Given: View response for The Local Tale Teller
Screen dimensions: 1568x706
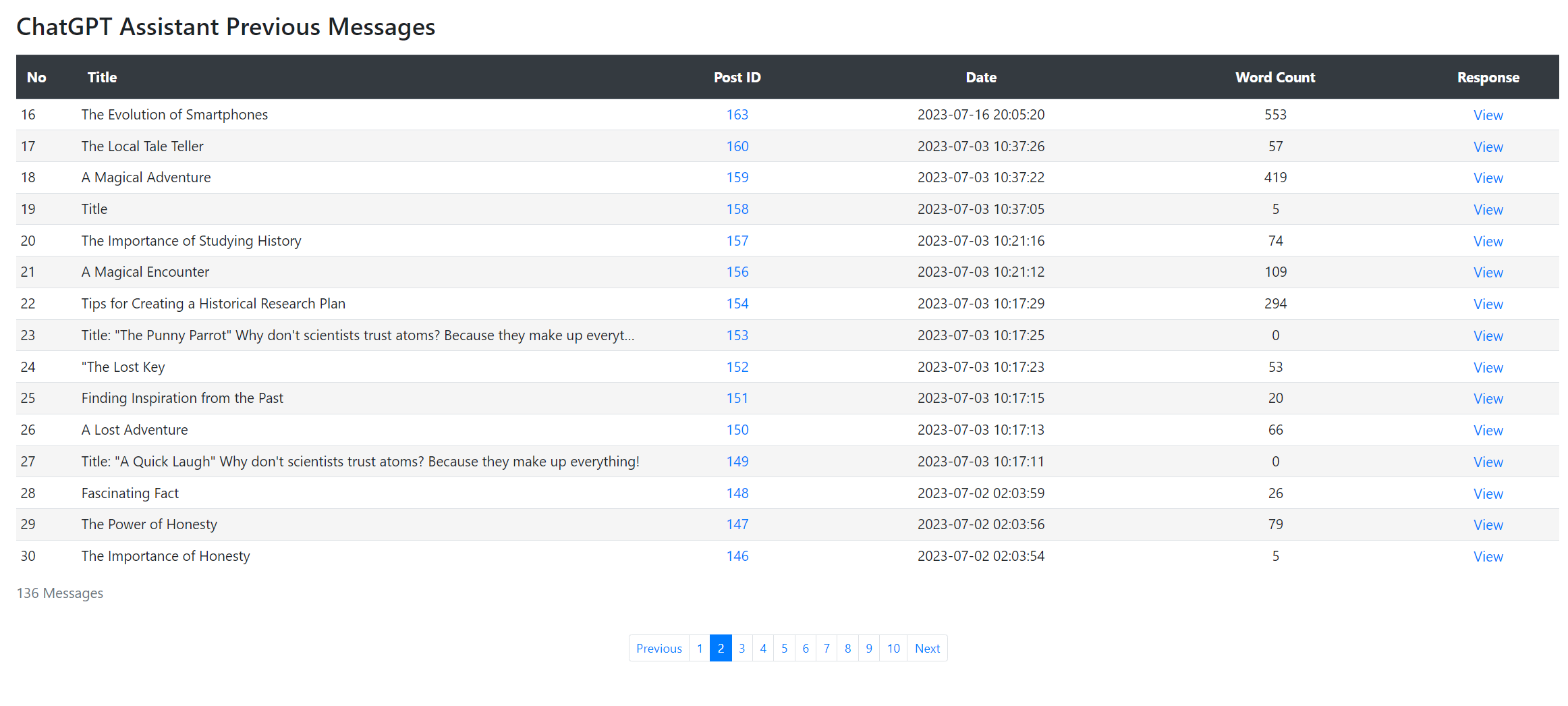Looking at the screenshot, I should pyautogui.click(x=1488, y=147).
